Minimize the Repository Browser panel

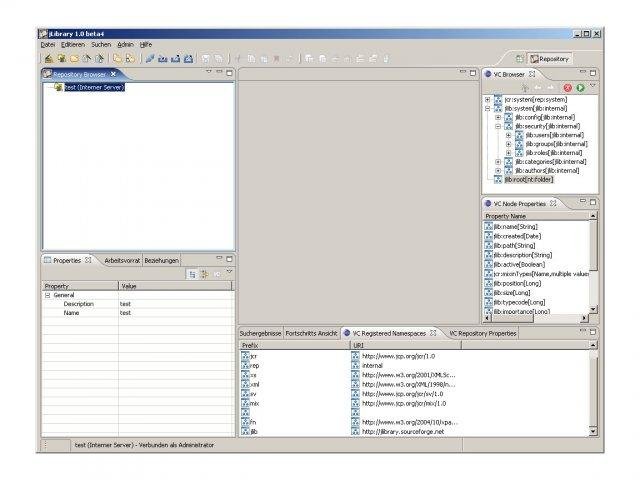(x=219, y=72)
